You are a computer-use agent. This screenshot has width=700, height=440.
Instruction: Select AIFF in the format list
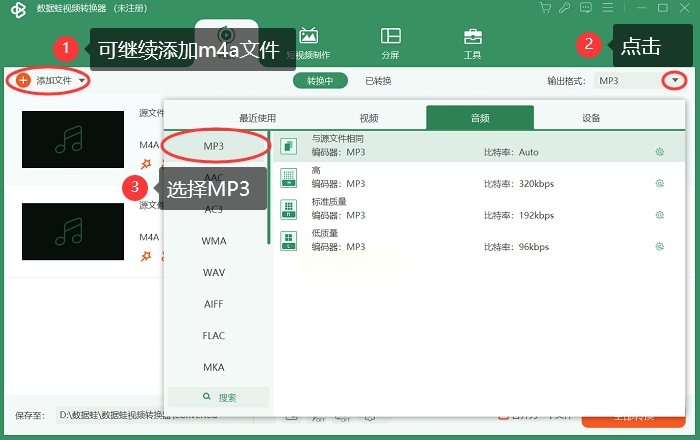pos(214,304)
